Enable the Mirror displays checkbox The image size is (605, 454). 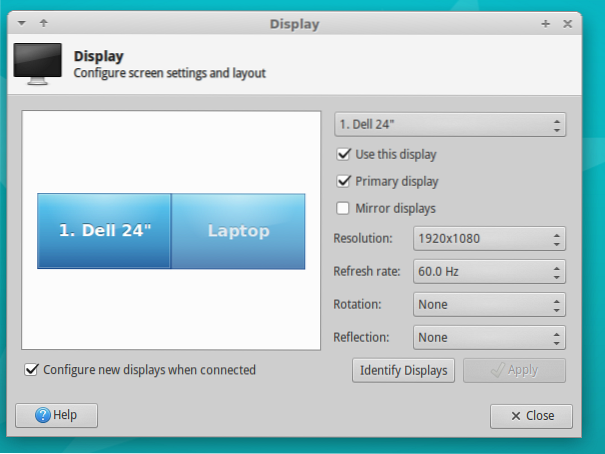click(344, 208)
